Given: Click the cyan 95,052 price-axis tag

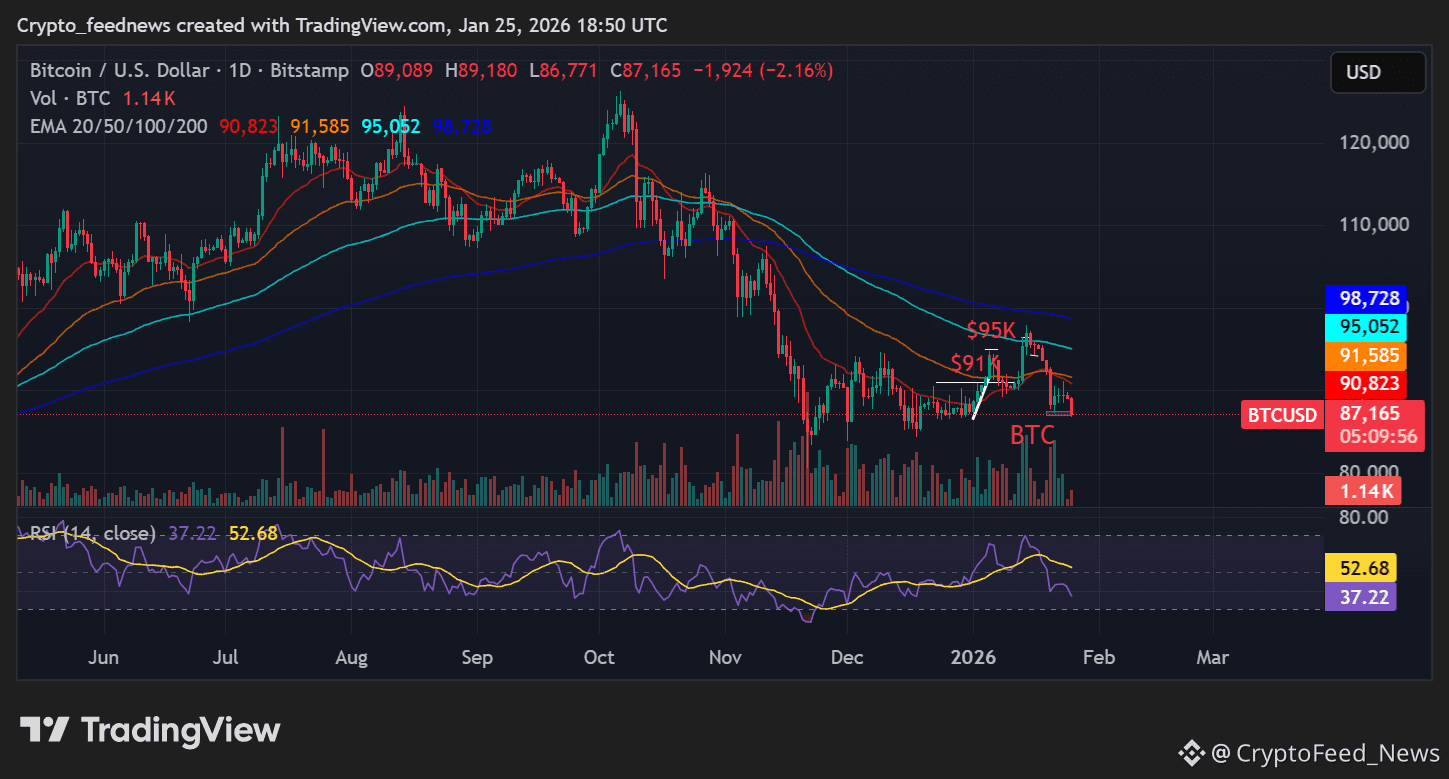Looking at the screenshot, I should 1365,326.
